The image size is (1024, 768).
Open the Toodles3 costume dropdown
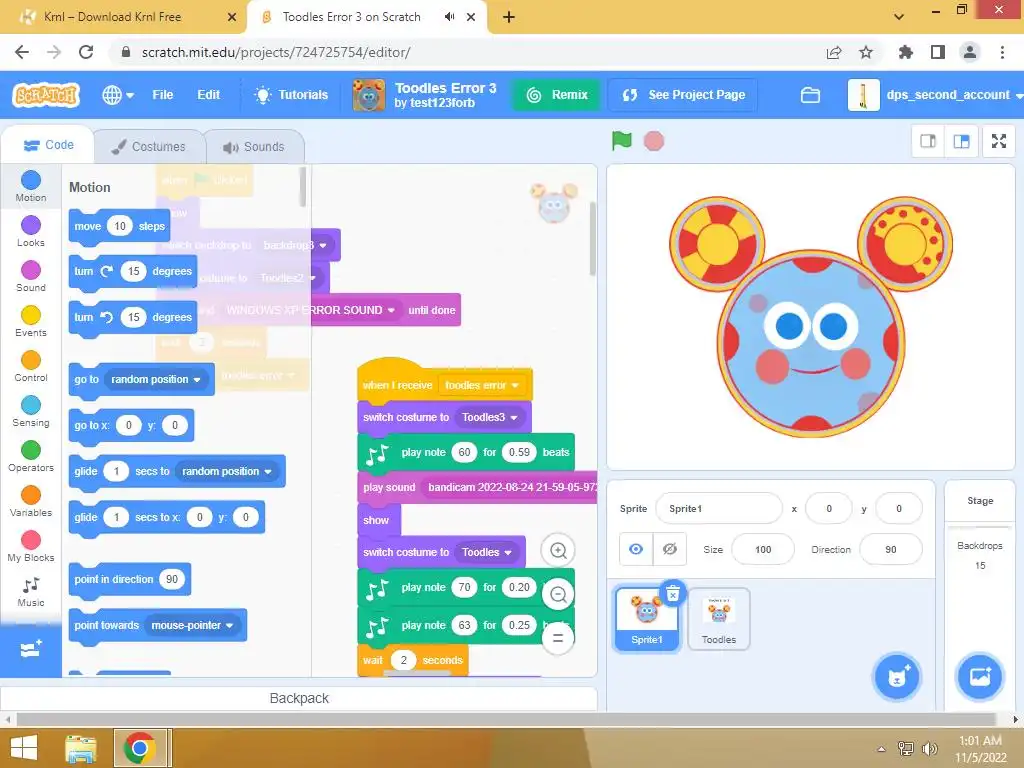[x=490, y=417]
